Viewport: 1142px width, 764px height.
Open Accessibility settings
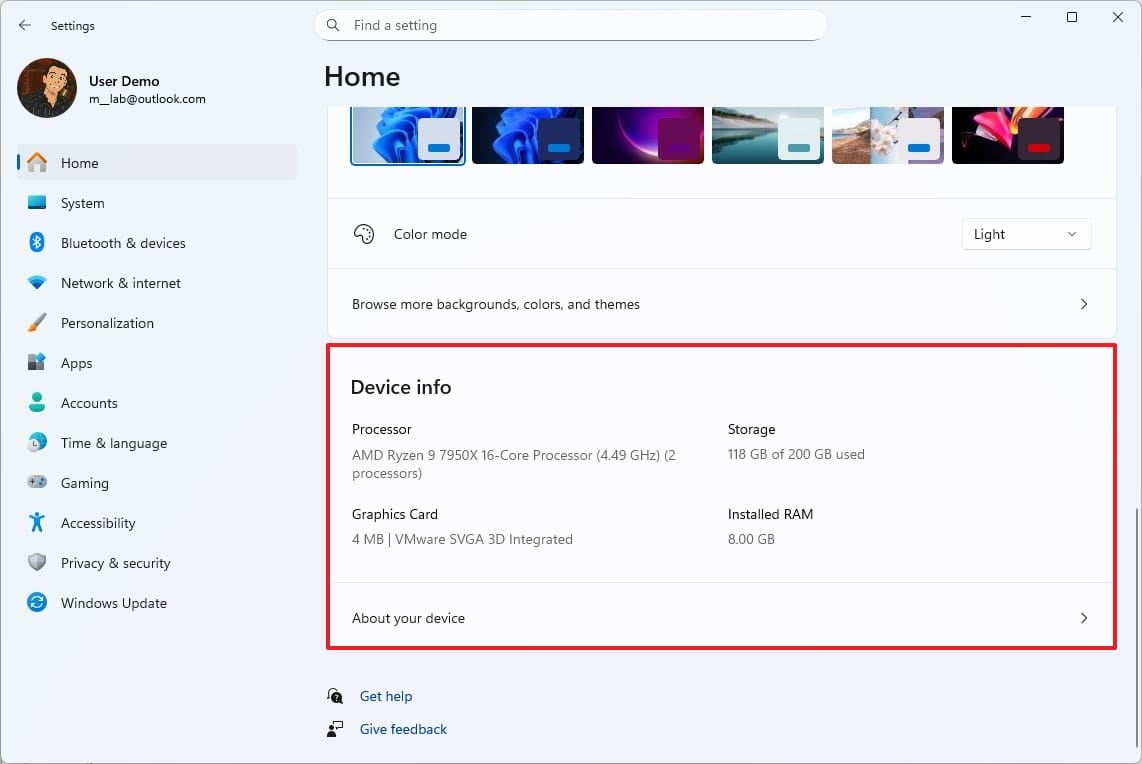tap(99, 523)
